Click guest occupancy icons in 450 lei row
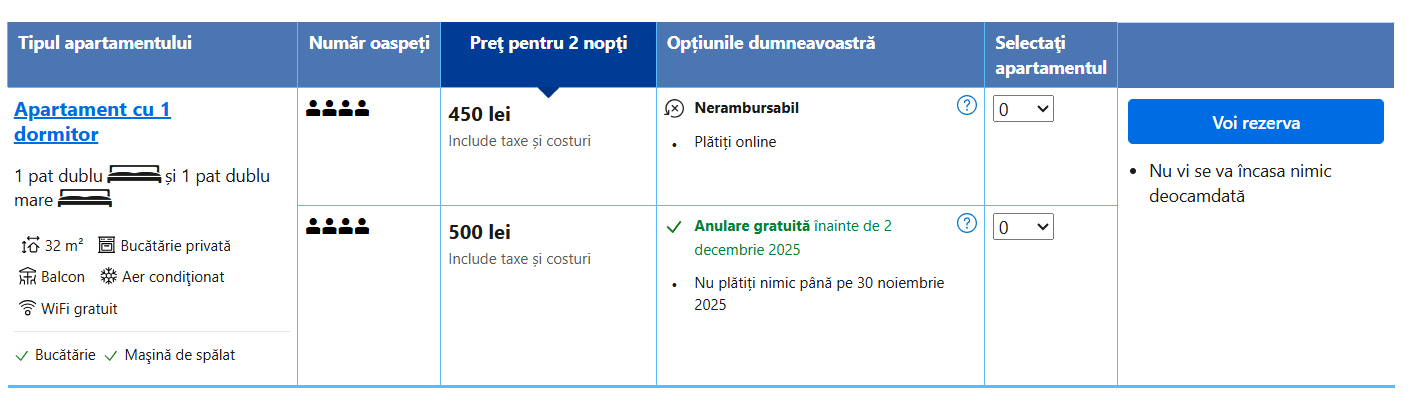The width and height of the screenshot is (1413, 404). coord(337,109)
